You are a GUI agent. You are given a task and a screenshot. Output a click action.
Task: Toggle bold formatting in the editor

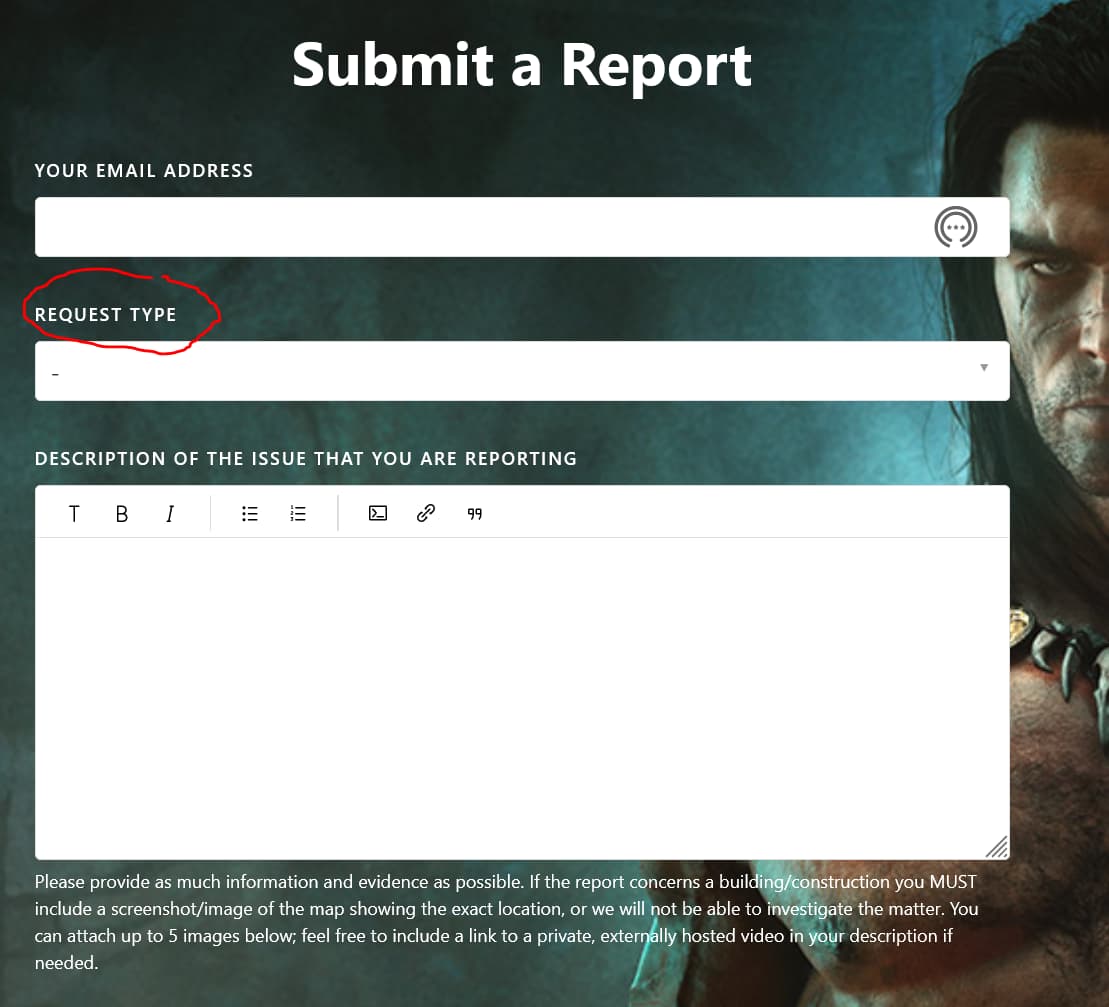(122, 513)
